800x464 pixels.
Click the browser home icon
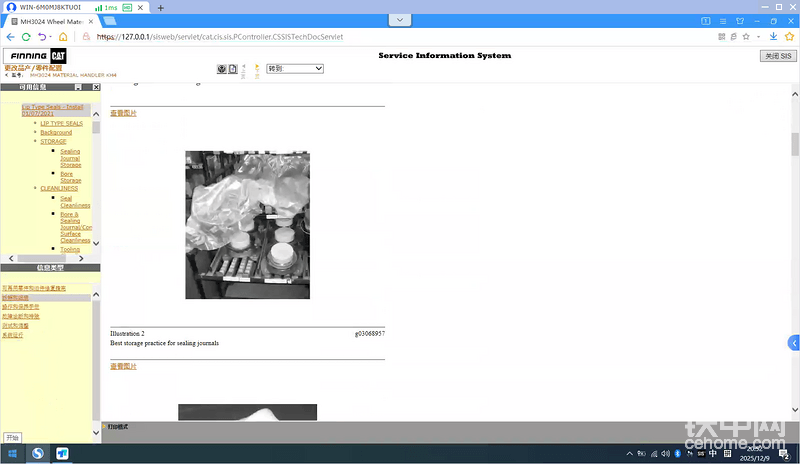click(x=63, y=37)
